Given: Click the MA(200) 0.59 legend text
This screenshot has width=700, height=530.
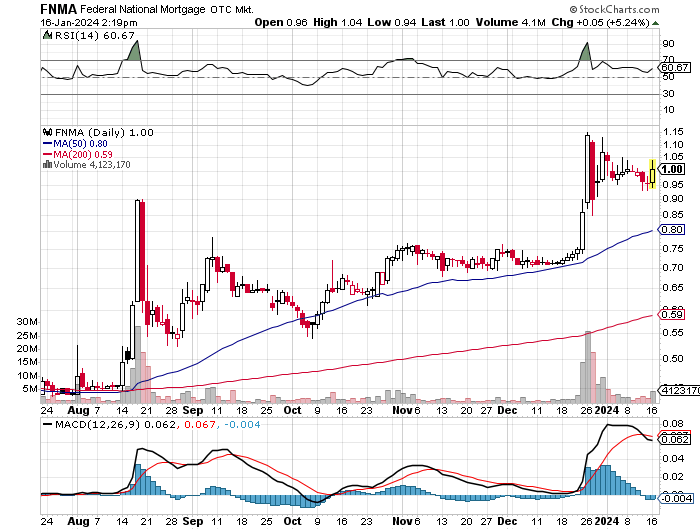Looking at the screenshot, I should pos(83,154).
